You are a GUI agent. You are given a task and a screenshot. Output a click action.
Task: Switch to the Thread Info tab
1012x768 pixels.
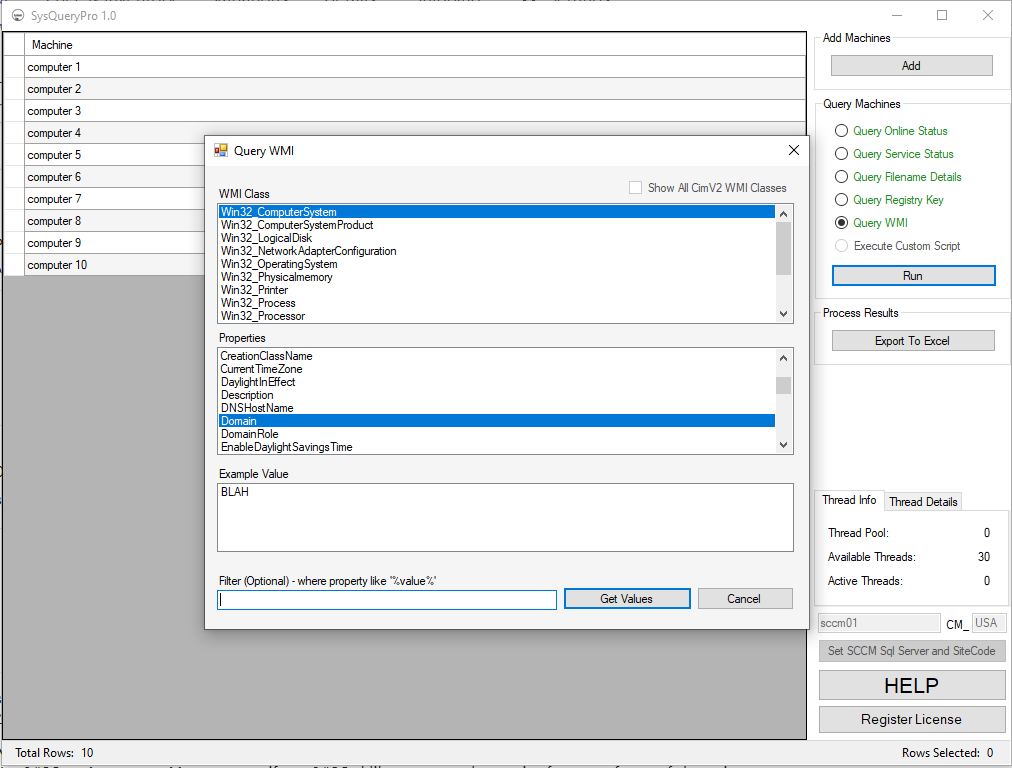pos(850,500)
